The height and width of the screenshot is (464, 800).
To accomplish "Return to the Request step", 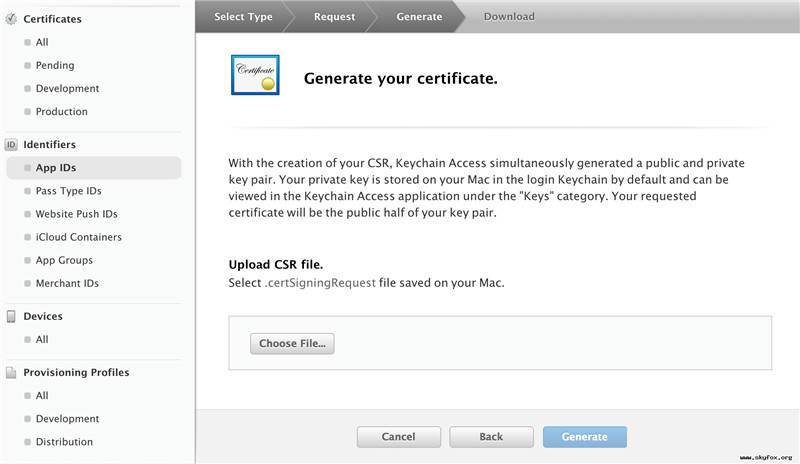I will point(334,17).
